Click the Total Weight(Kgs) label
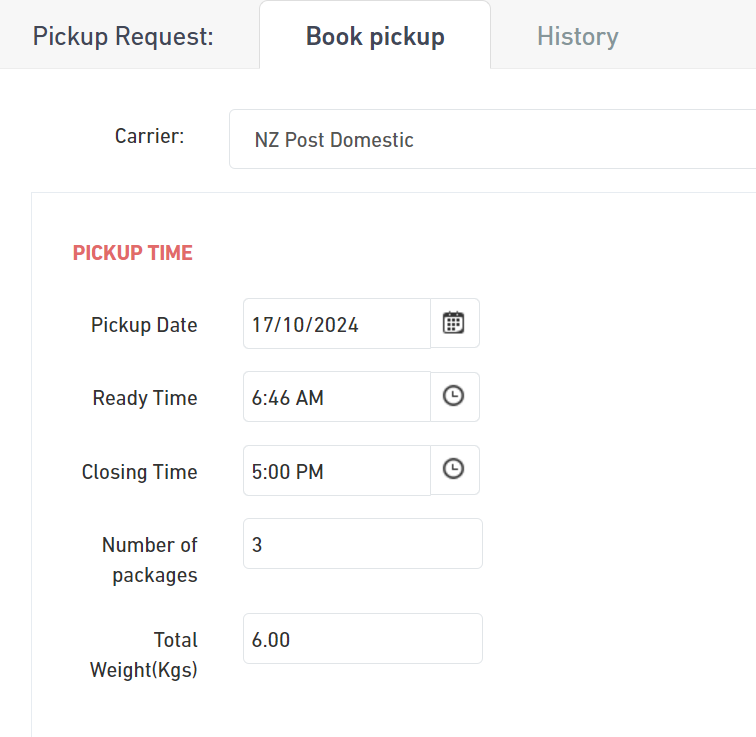The image size is (756, 737). [144, 655]
